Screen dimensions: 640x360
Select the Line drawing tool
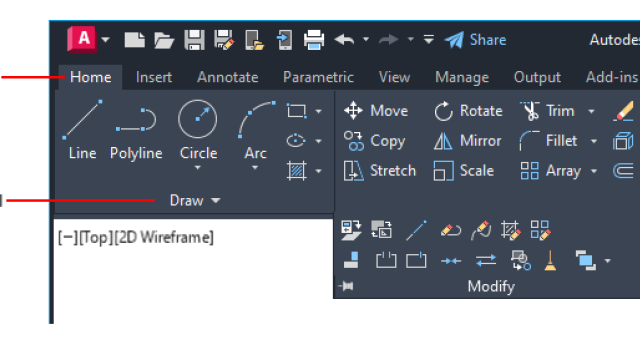(82, 130)
